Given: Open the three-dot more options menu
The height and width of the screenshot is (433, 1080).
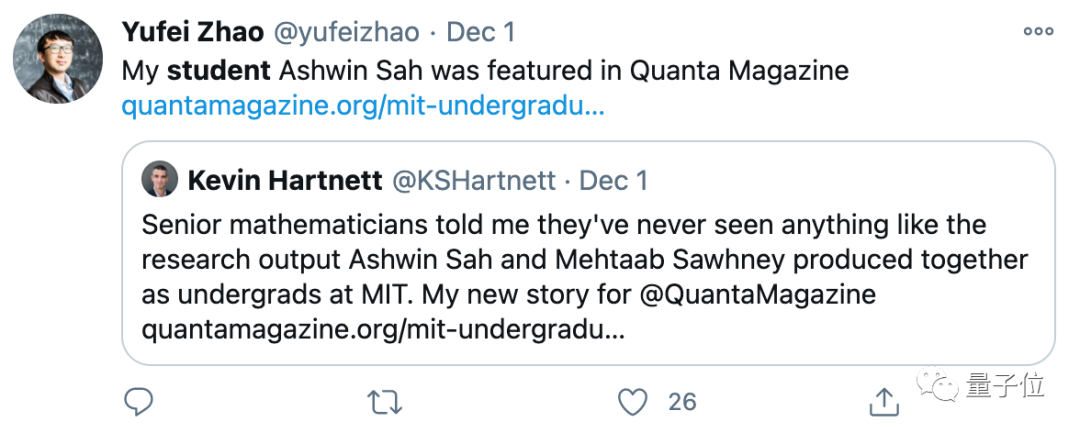Looking at the screenshot, I should pos(1038,31).
